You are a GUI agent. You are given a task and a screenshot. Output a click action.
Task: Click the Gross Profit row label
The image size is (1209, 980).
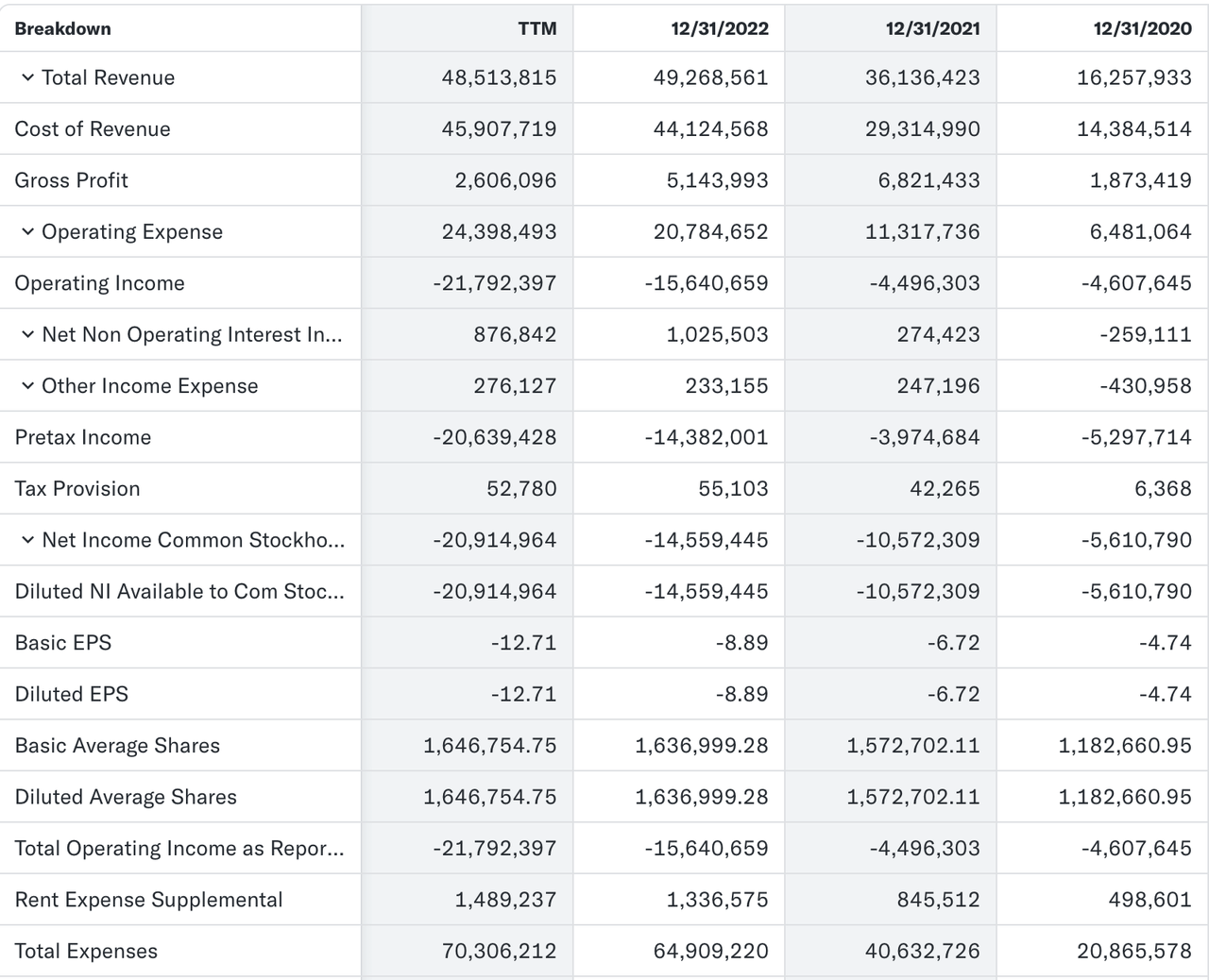tap(71, 180)
